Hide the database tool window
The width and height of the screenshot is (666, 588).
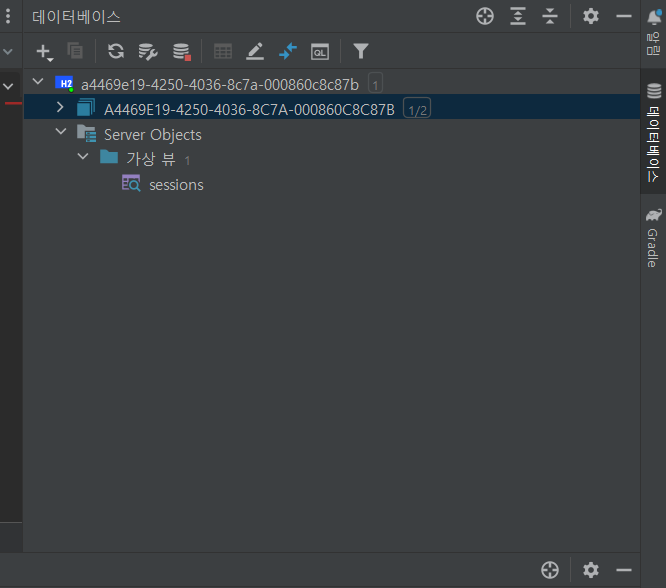pos(624,17)
